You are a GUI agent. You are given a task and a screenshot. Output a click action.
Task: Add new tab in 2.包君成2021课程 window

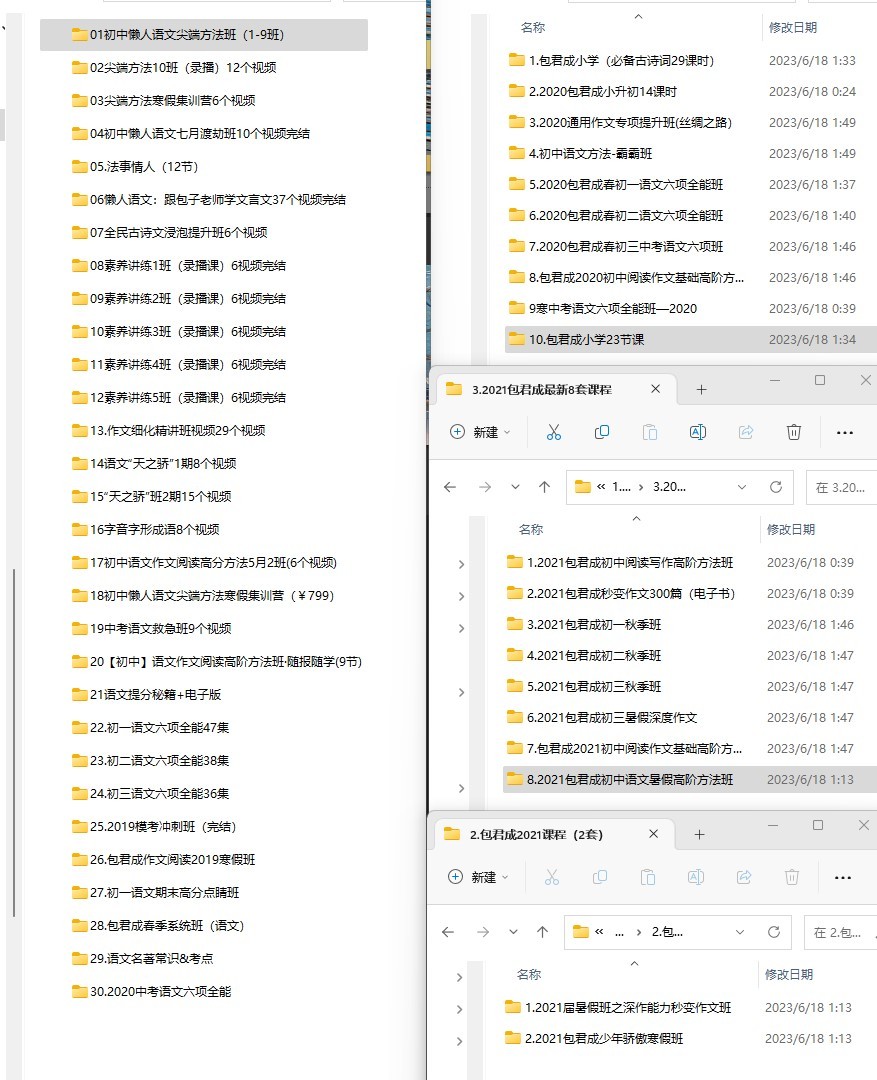tap(699, 834)
